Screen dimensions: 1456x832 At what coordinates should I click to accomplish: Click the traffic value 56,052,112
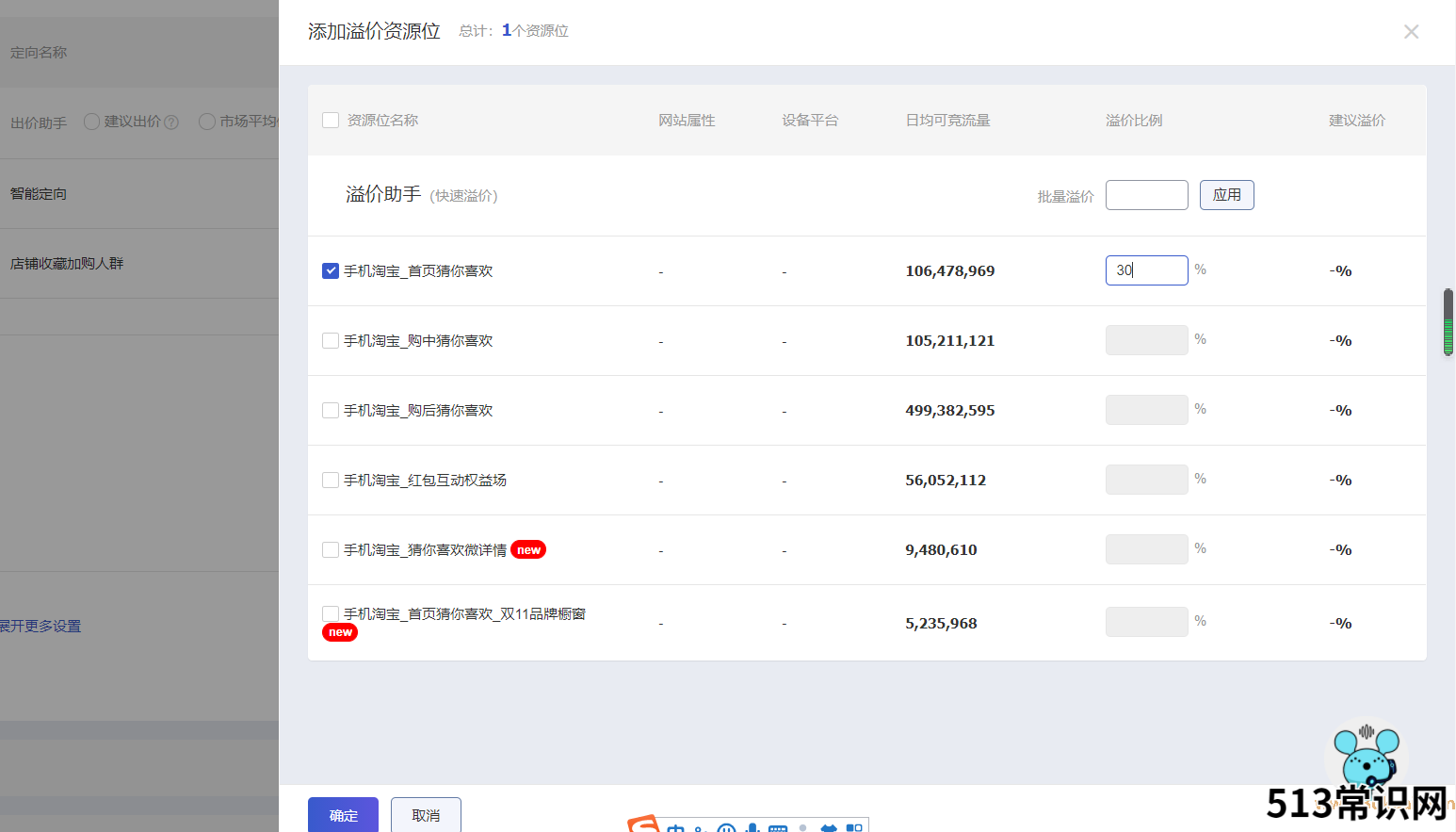click(946, 481)
